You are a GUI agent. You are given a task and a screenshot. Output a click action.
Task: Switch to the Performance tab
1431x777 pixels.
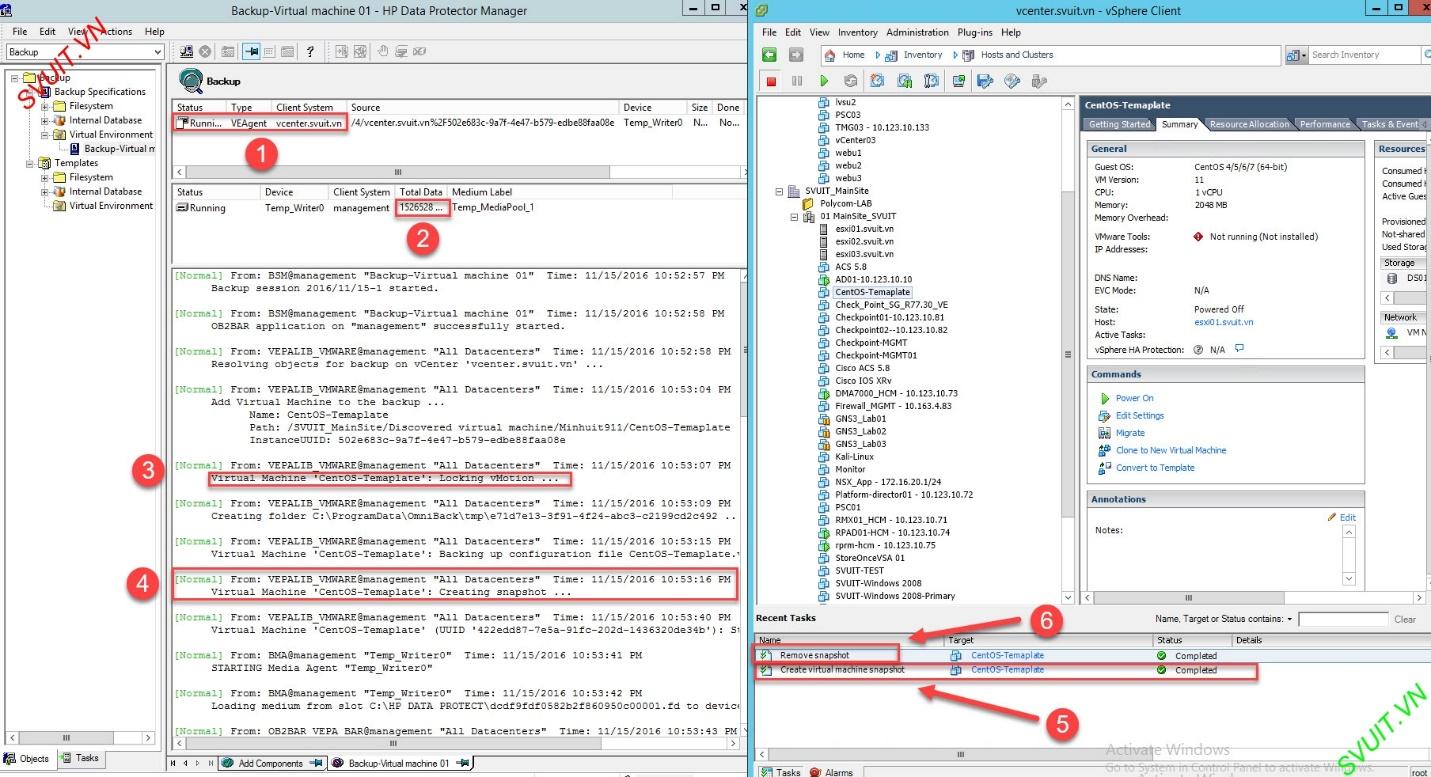click(1325, 124)
